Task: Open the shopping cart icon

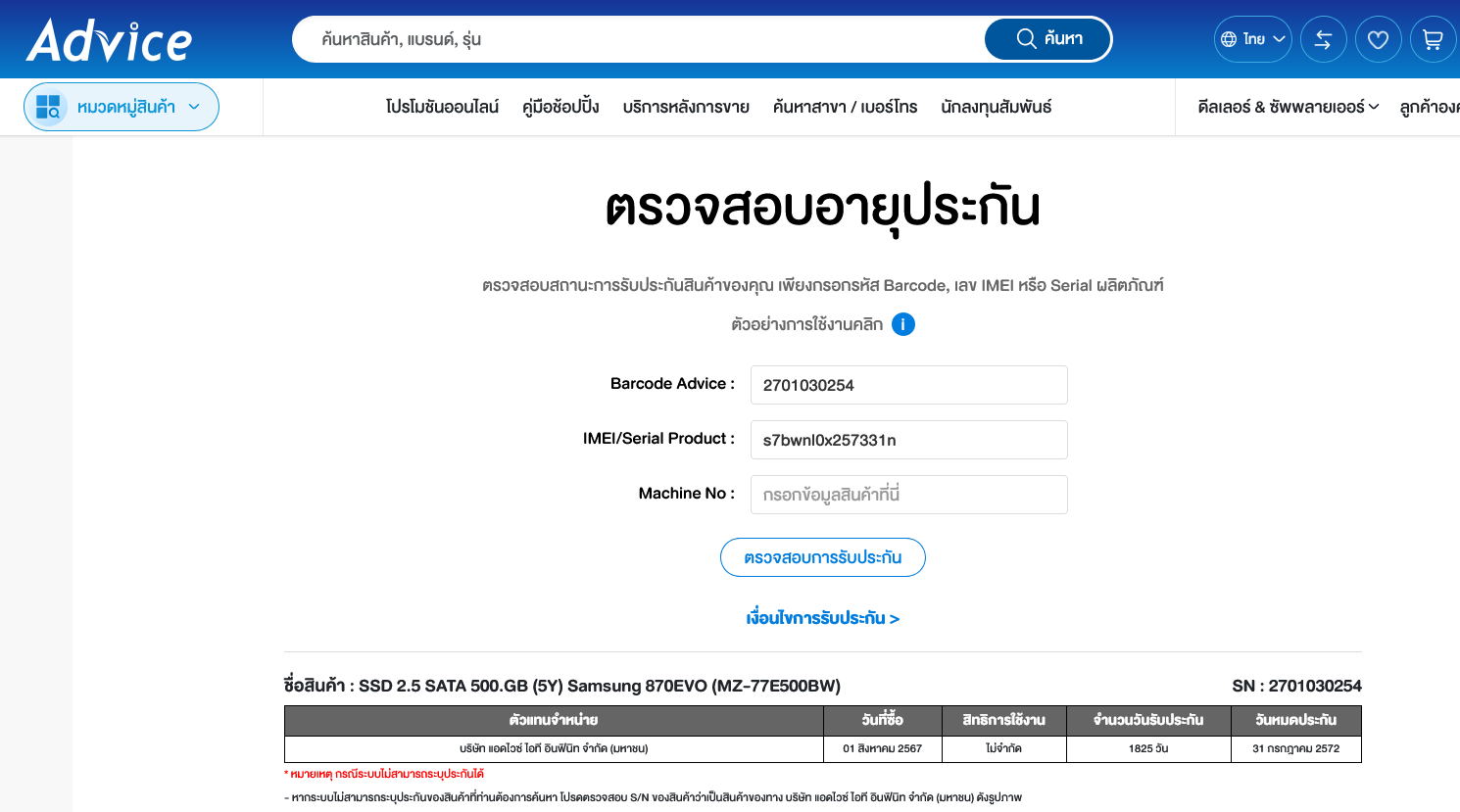Action: click(x=1433, y=39)
